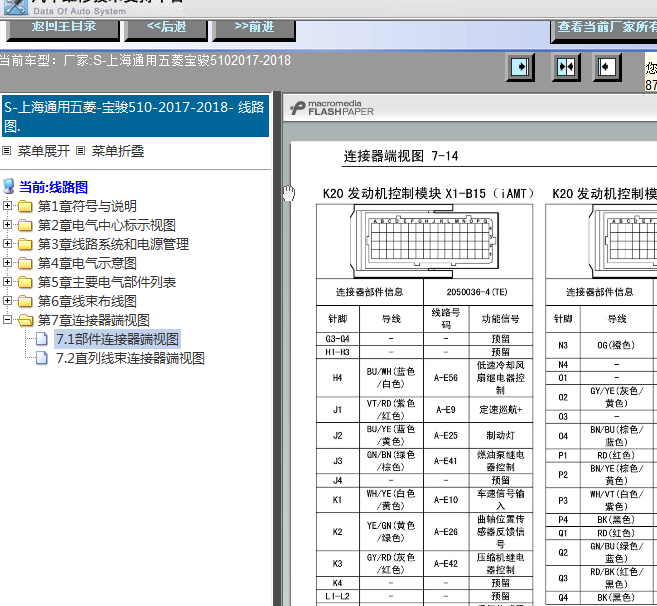Click page icon of 7.2直列线束连接器端视图

41,358
